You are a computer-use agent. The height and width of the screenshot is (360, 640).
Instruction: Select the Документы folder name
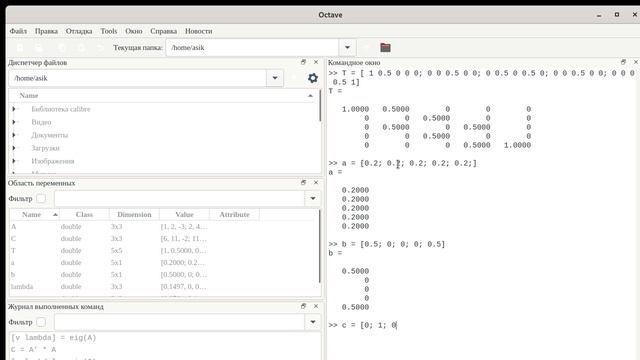click(49, 135)
